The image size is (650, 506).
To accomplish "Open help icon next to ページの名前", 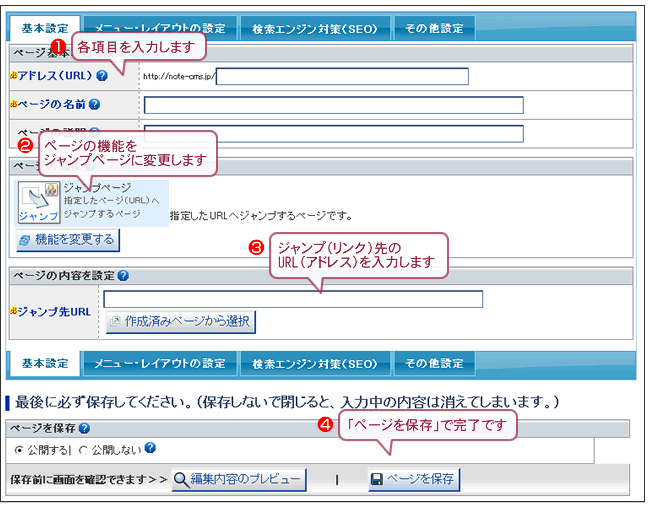I will (95, 104).
